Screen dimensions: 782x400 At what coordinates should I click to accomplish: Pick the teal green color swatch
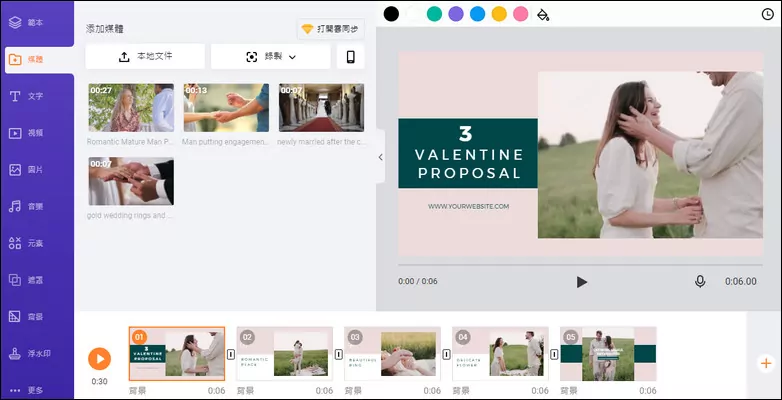pyautogui.click(x=434, y=14)
